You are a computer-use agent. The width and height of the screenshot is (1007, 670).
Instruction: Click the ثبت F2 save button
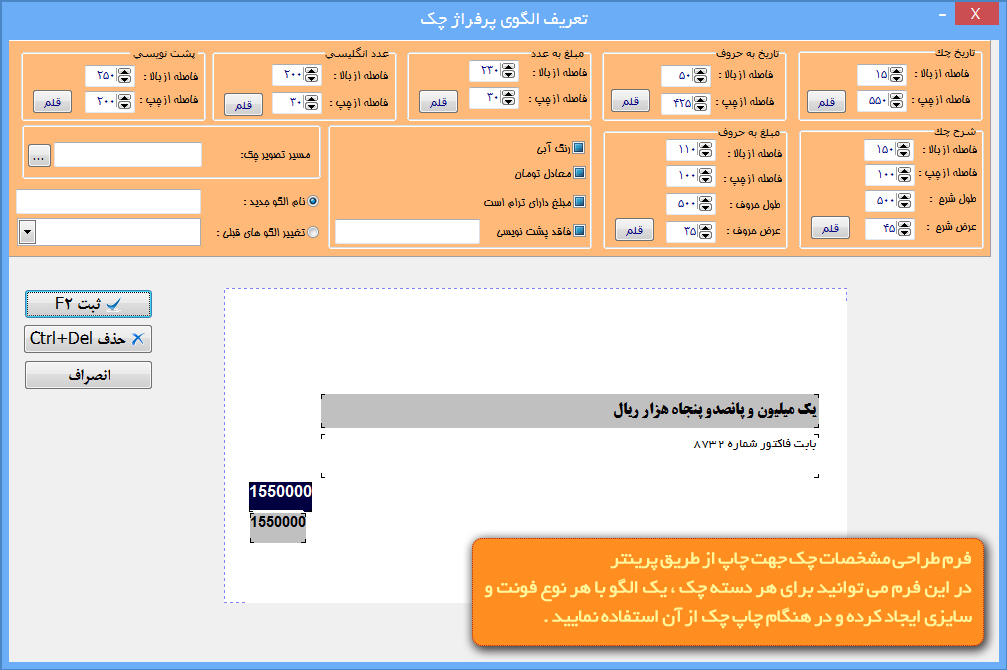[88, 304]
